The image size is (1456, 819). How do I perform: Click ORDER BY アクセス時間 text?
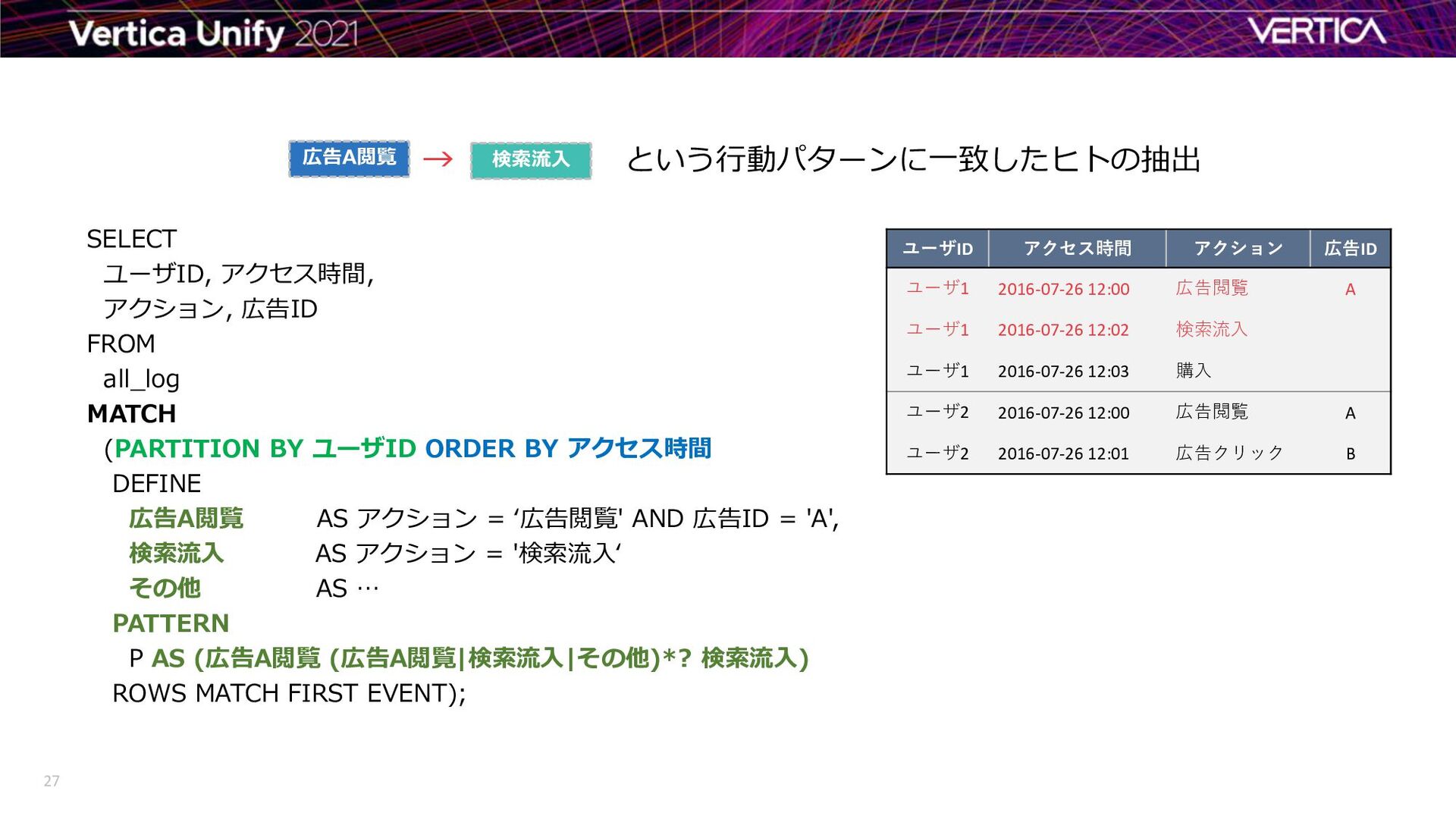tap(568, 448)
